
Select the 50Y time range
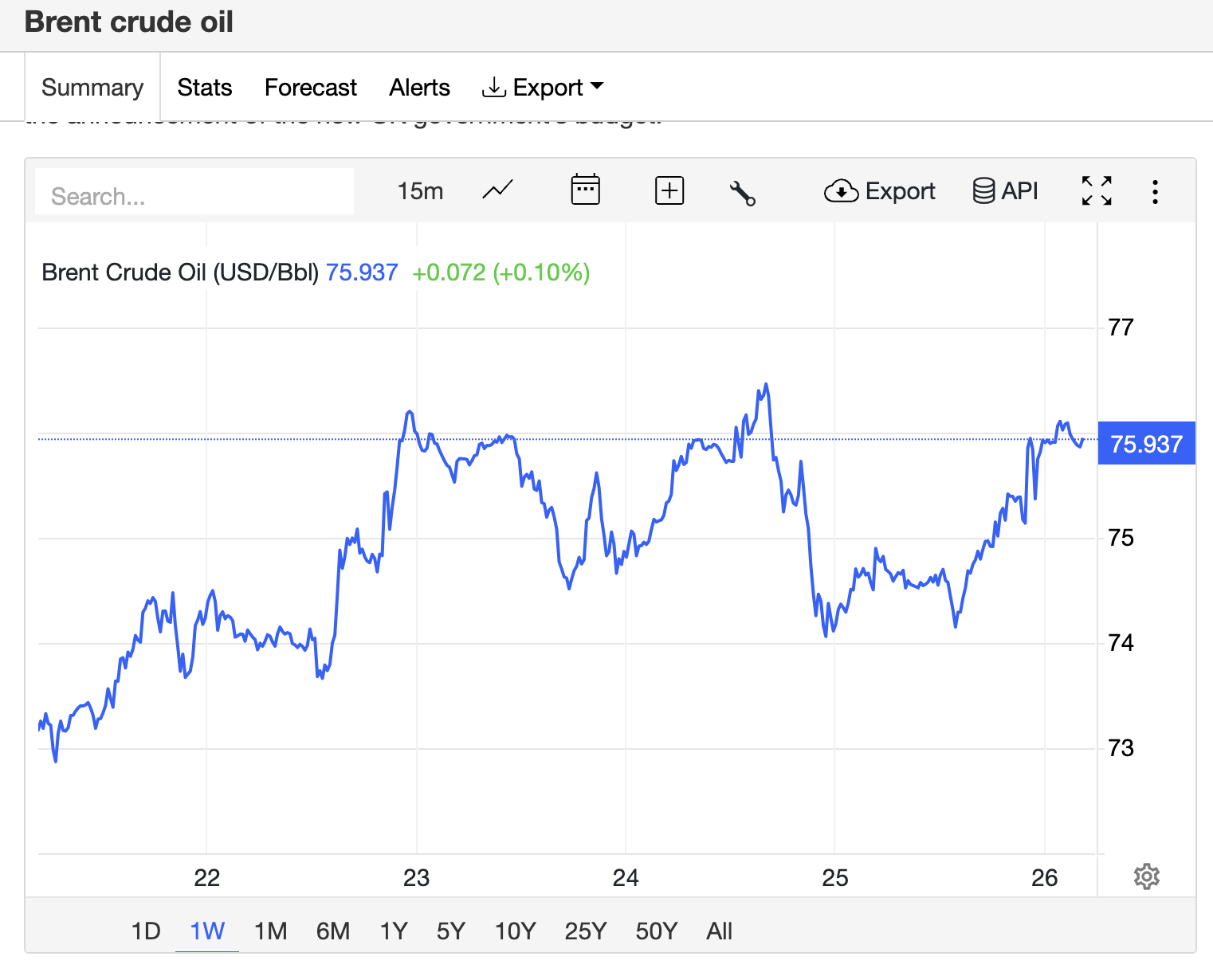click(657, 931)
